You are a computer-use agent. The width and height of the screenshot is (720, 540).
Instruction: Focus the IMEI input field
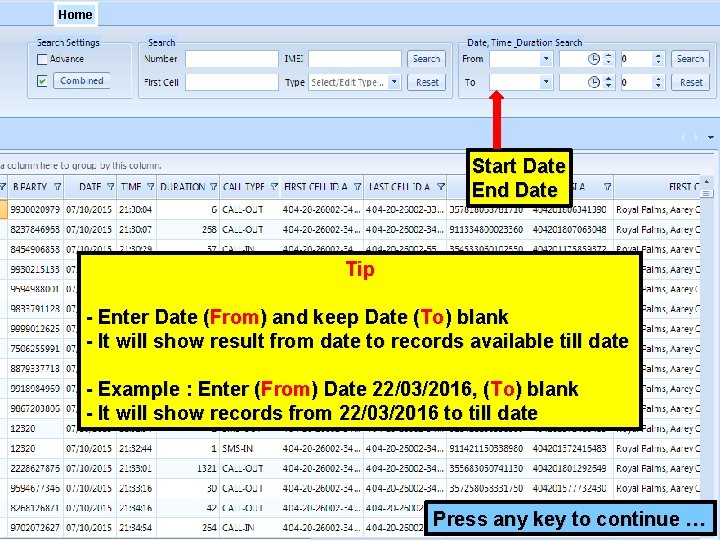(x=354, y=59)
